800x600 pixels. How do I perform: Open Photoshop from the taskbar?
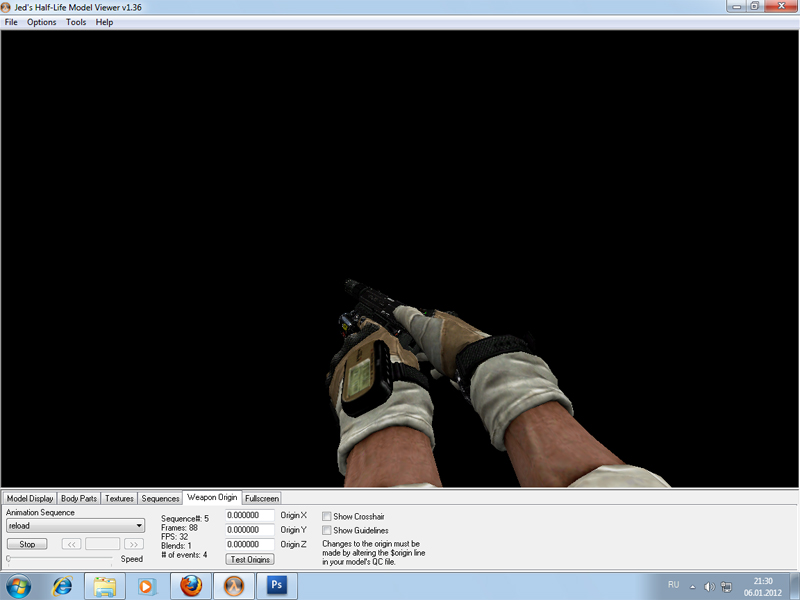tap(277, 586)
